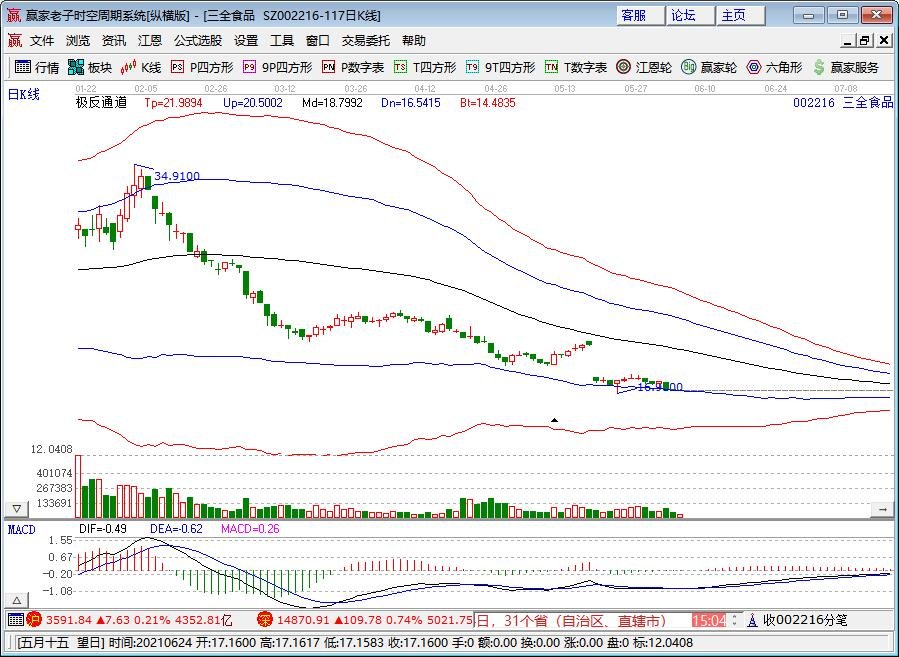Viewport: 899px width, 657px height.
Task: Launch the 江恩轮 Gann wheel tool
Action: pyautogui.click(x=644, y=68)
